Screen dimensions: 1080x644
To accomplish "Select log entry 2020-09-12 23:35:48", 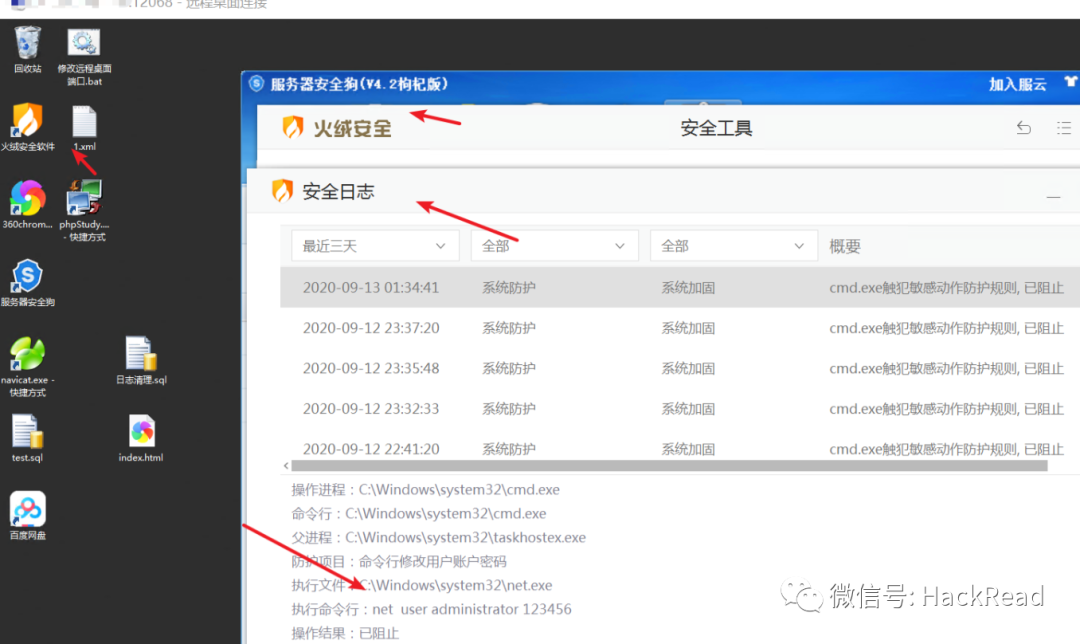I will 680,368.
